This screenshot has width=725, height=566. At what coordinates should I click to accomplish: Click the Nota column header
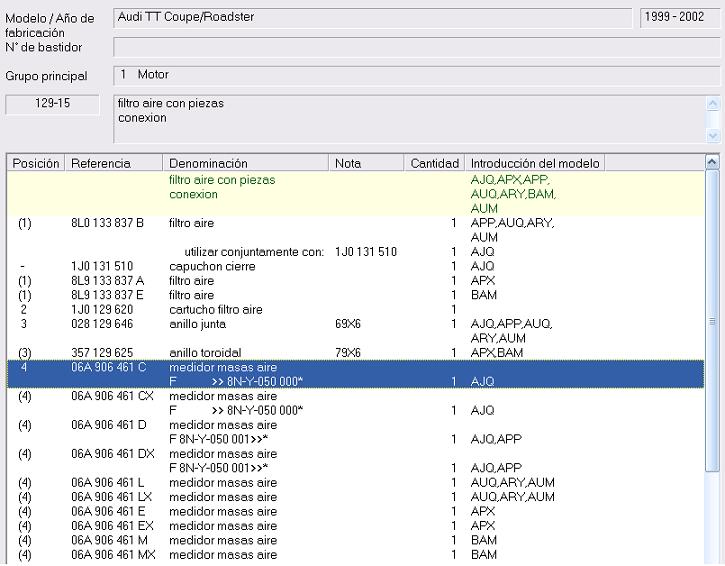click(x=366, y=163)
